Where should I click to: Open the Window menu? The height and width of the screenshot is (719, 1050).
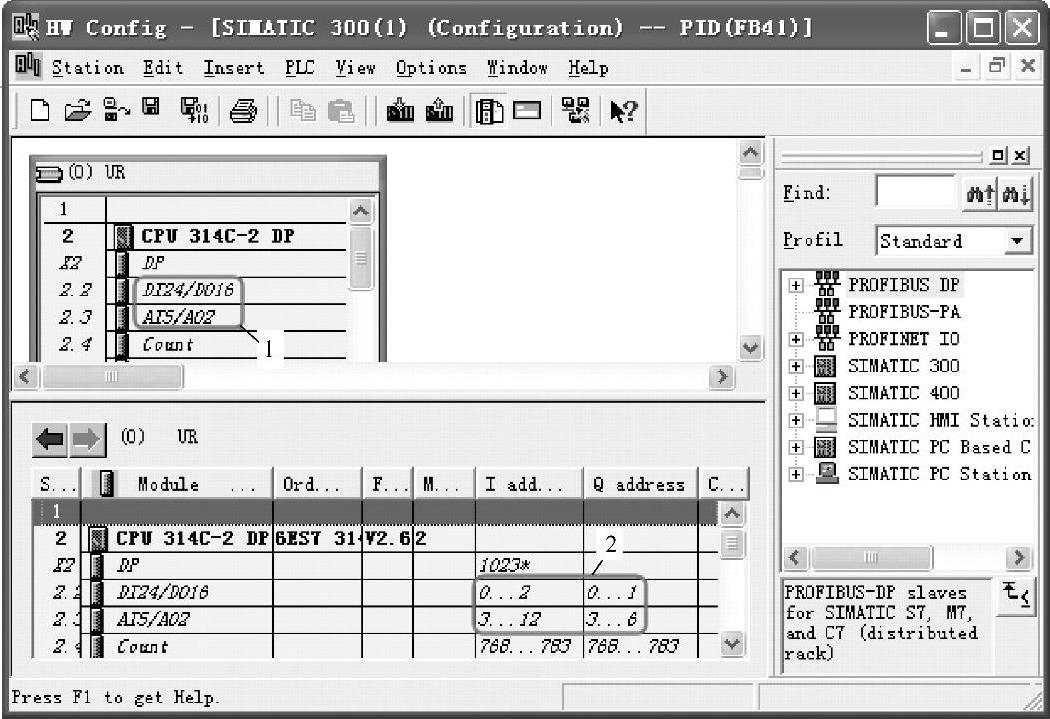[517, 68]
